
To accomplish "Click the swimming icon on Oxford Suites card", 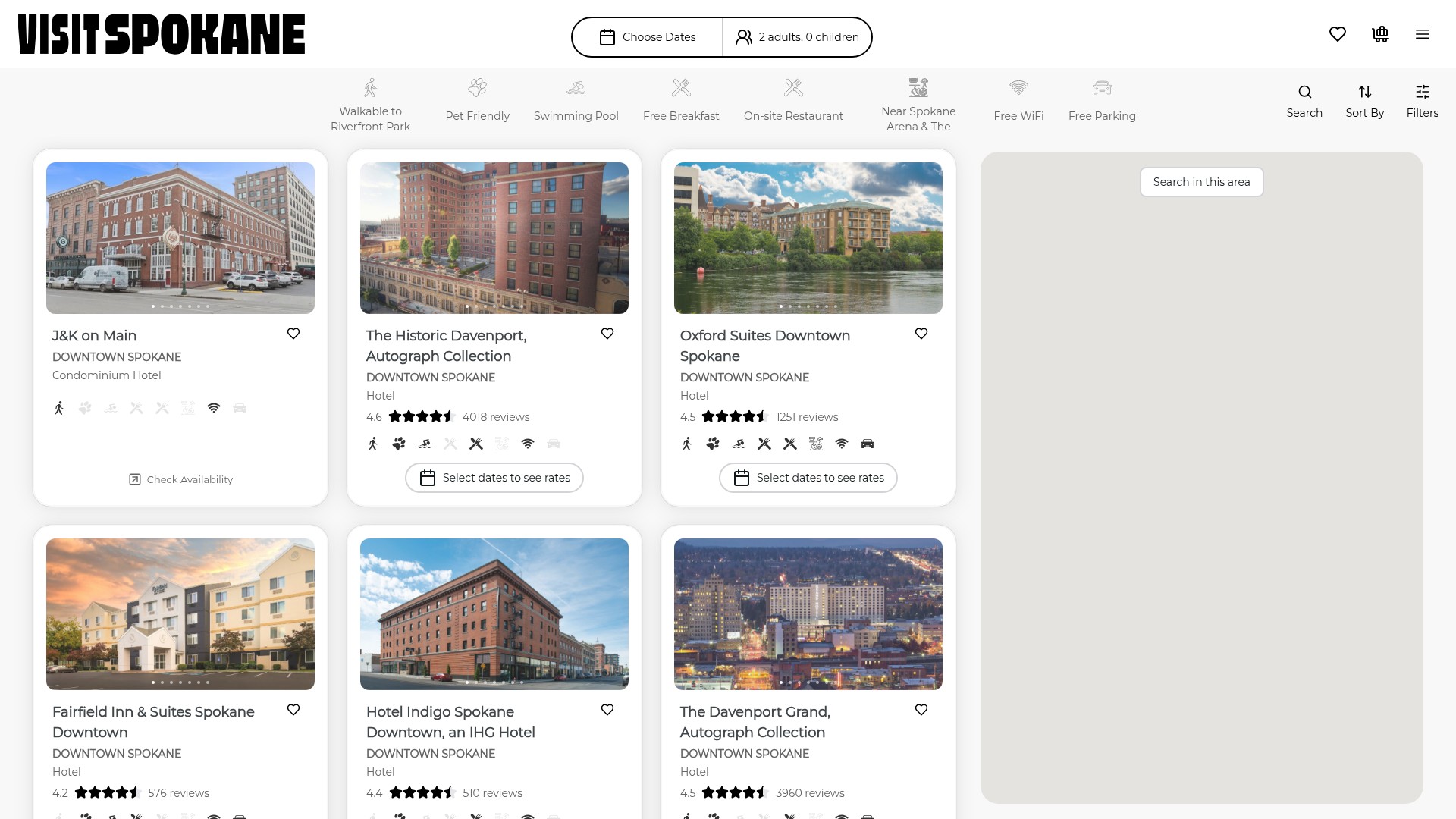I will pyautogui.click(x=739, y=444).
